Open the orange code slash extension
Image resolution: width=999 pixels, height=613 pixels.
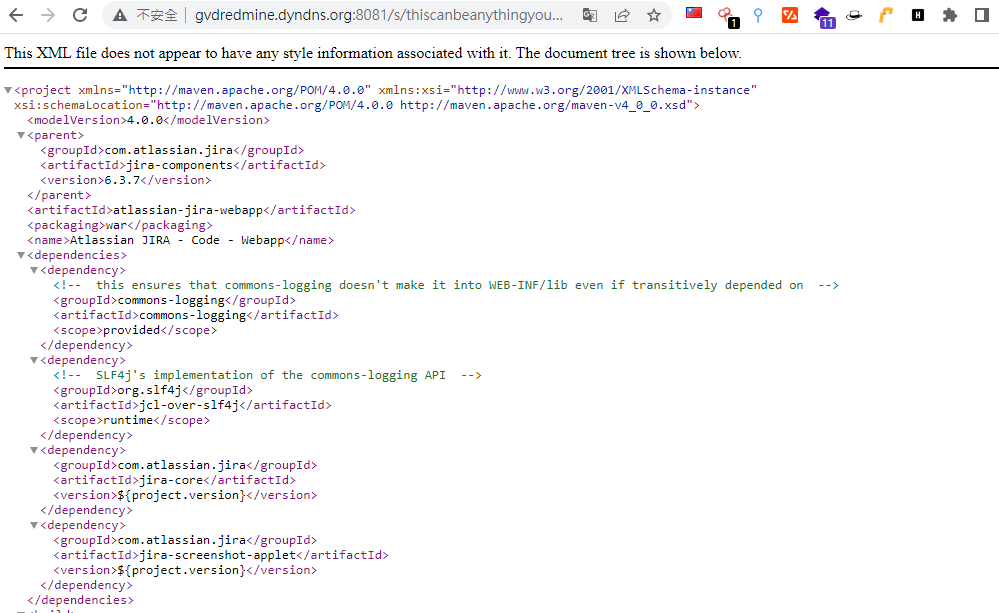point(790,15)
